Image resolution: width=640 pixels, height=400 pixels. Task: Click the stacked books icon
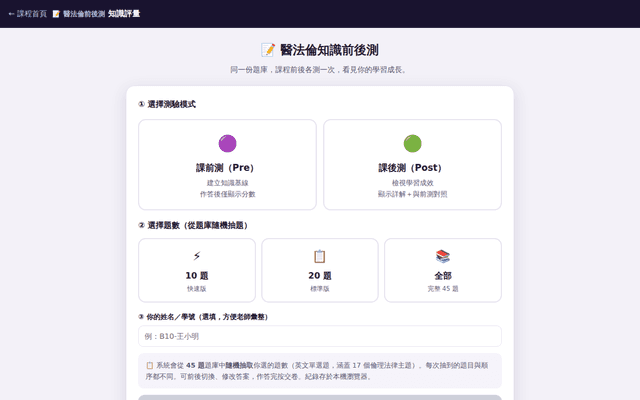(443, 256)
